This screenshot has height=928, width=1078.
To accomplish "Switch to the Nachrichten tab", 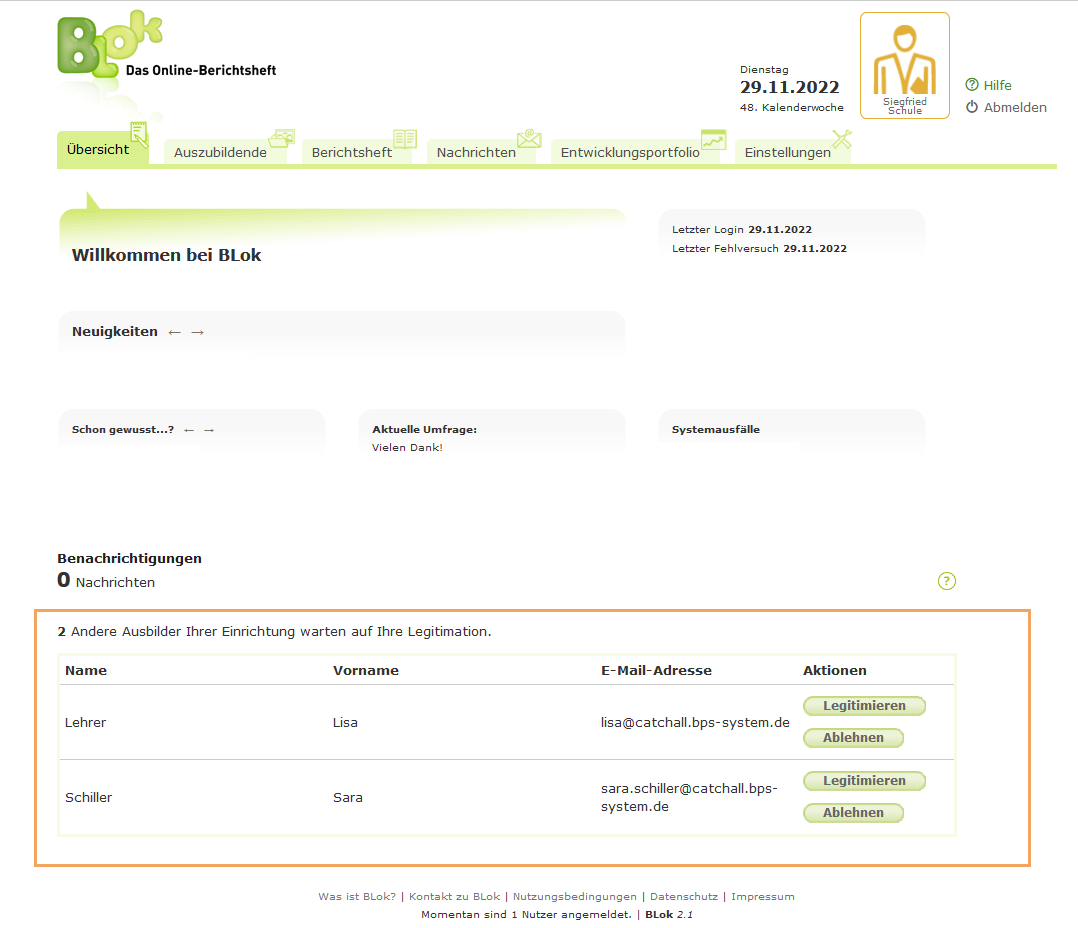I will tap(474, 152).
